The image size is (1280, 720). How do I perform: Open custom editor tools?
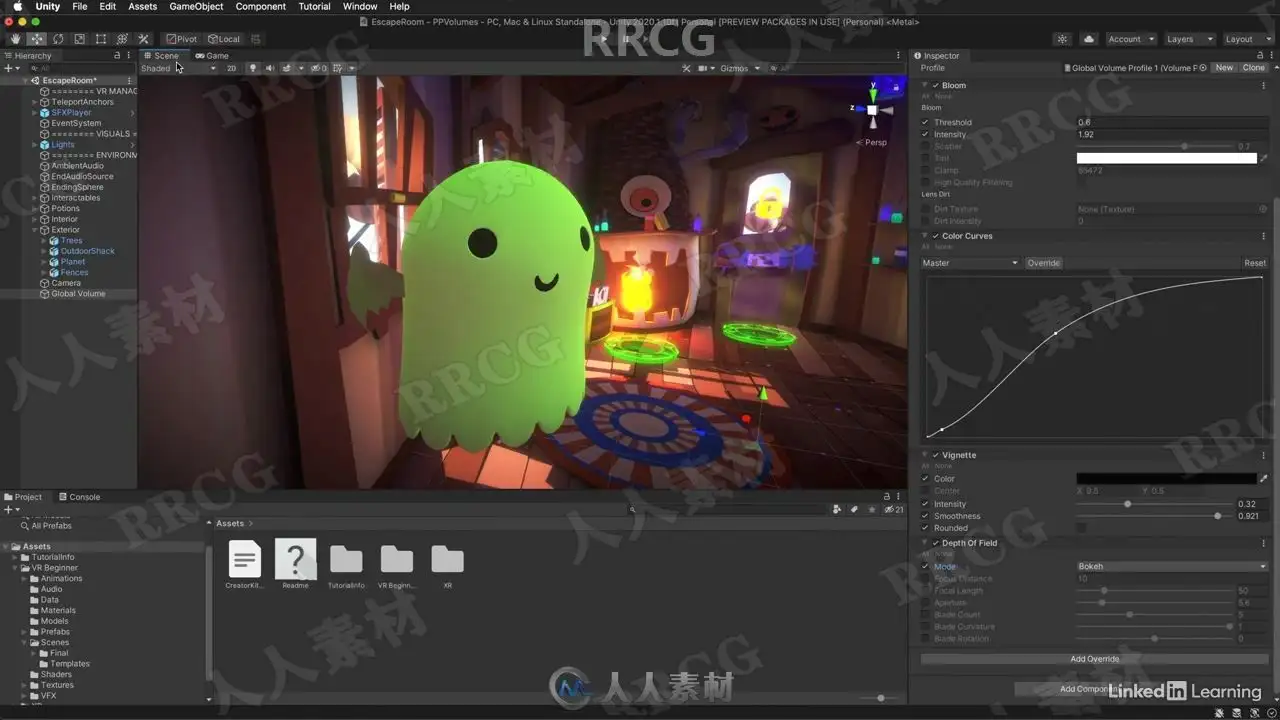pos(143,39)
